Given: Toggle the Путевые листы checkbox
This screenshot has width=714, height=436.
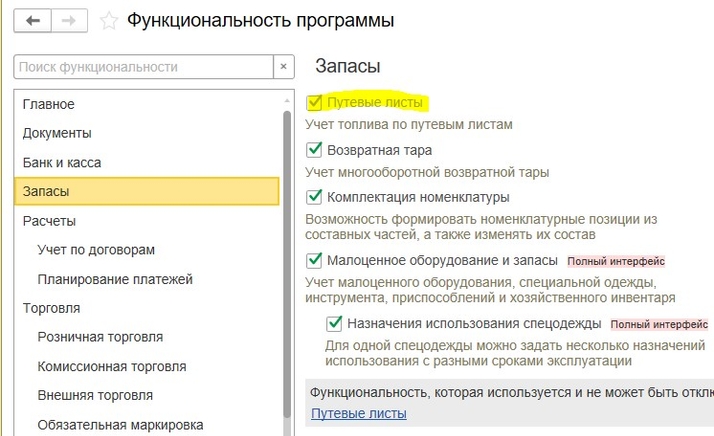Looking at the screenshot, I should (x=316, y=103).
